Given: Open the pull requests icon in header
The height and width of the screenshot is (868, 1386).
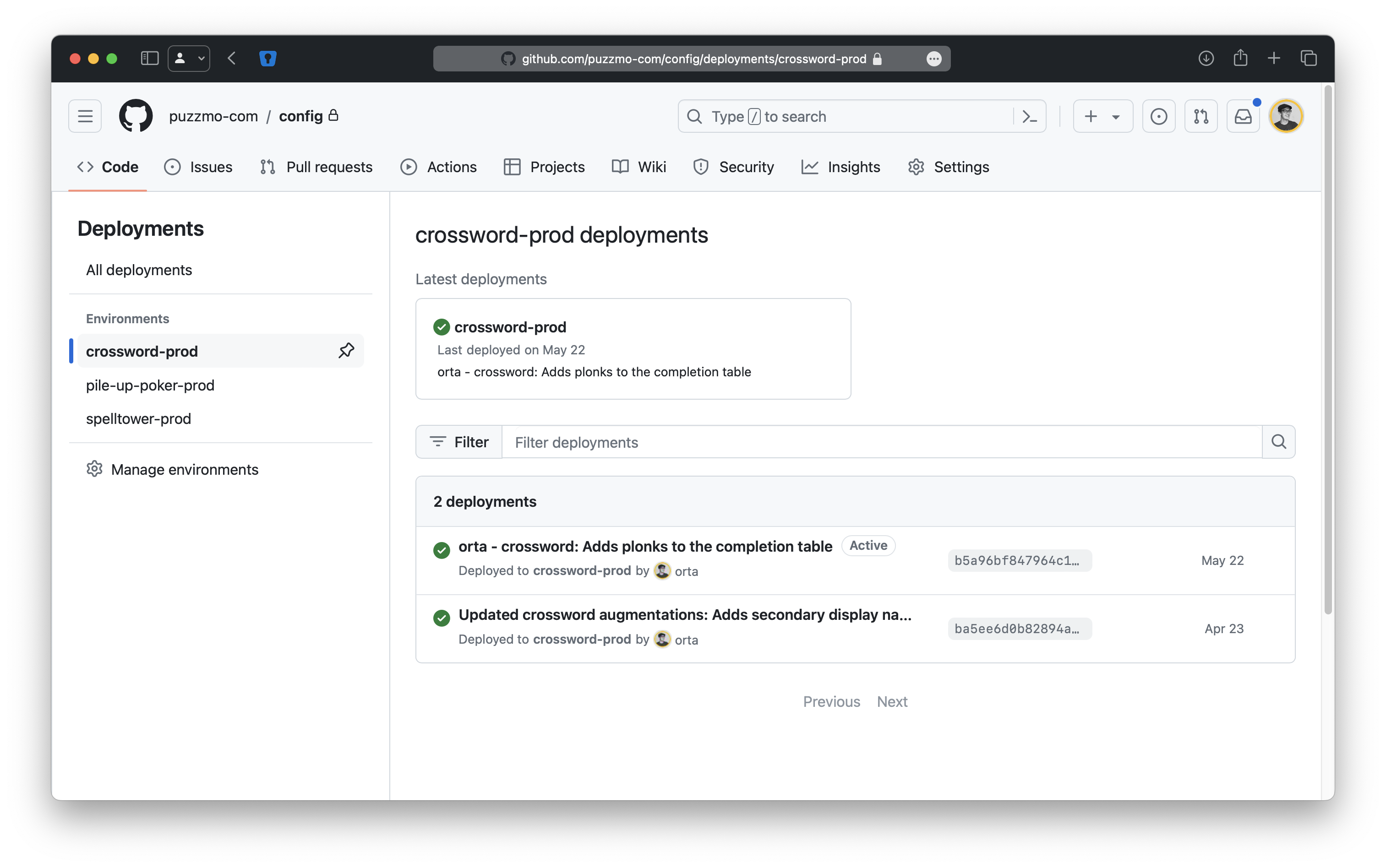Looking at the screenshot, I should 1200,117.
